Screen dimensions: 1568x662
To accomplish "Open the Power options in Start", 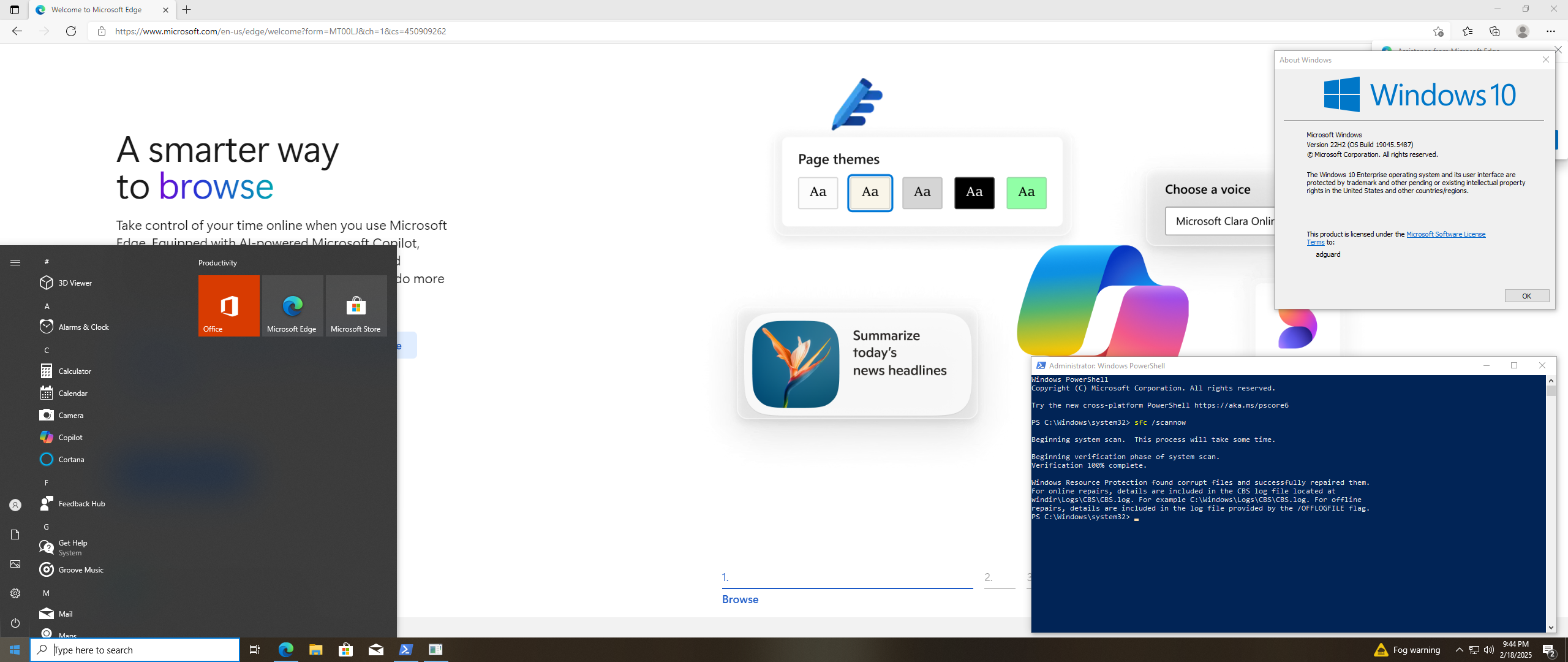I will [x=15, y=623].
